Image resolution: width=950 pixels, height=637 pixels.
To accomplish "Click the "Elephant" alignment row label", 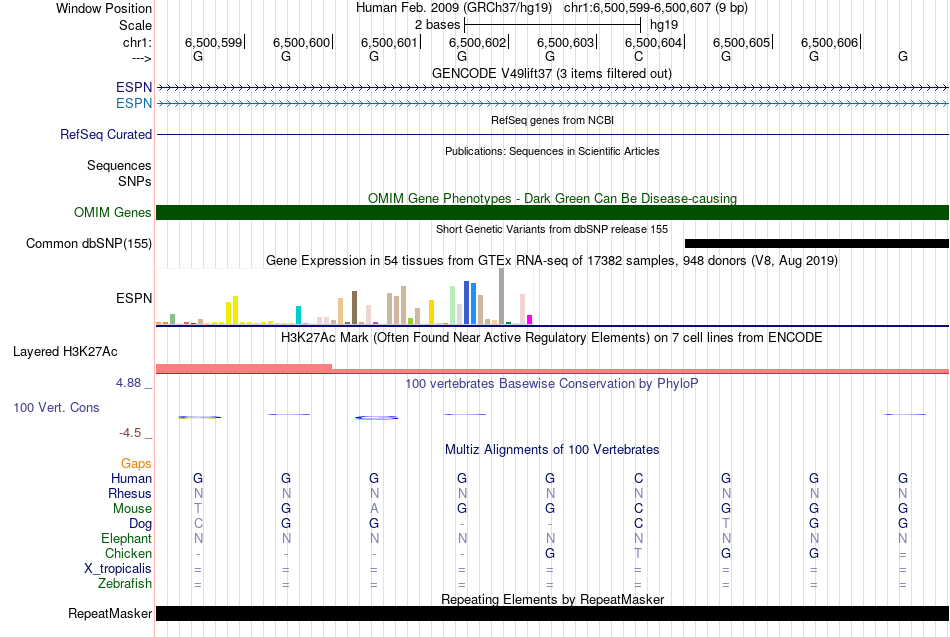I will point(126,538).
